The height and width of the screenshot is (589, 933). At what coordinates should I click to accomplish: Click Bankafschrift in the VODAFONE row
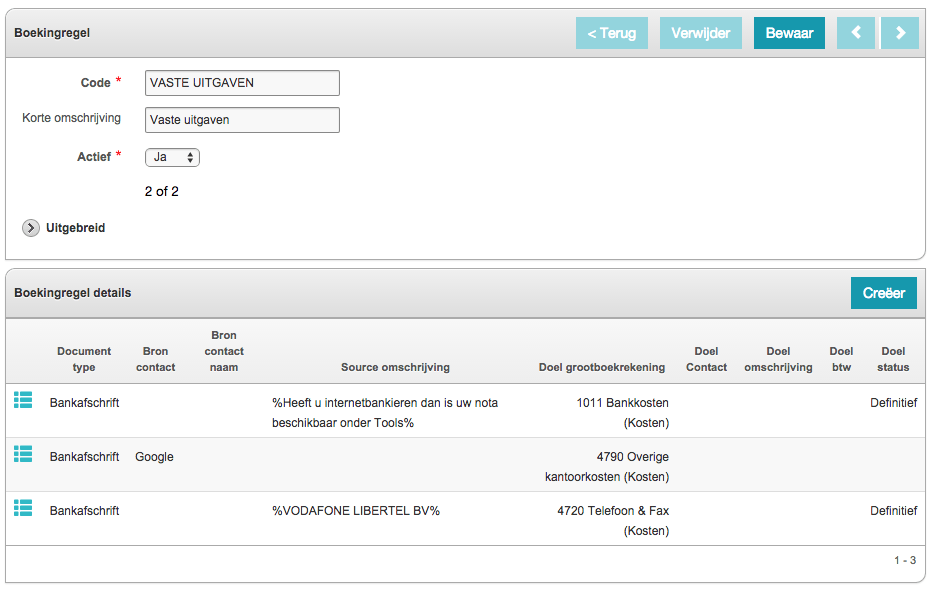click(x=84, y=510)
